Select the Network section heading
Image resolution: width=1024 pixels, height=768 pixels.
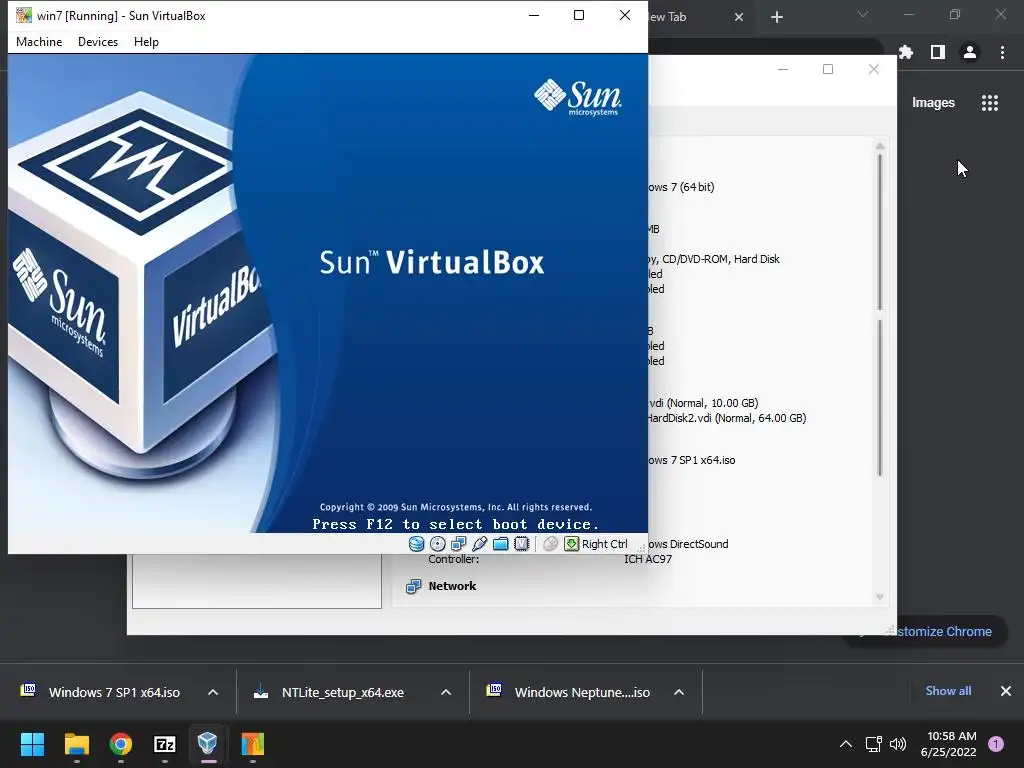click(x=452, y=586)
